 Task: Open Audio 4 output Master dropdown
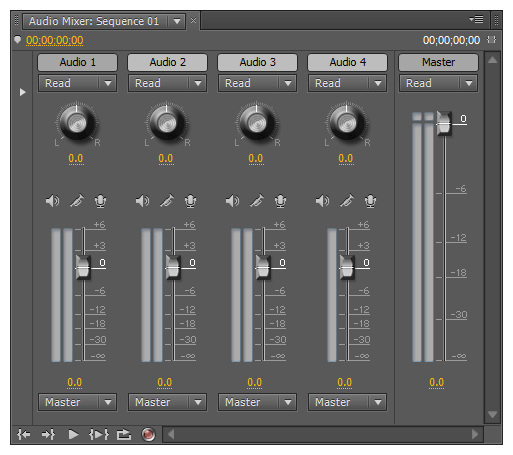tap(347, 402)
